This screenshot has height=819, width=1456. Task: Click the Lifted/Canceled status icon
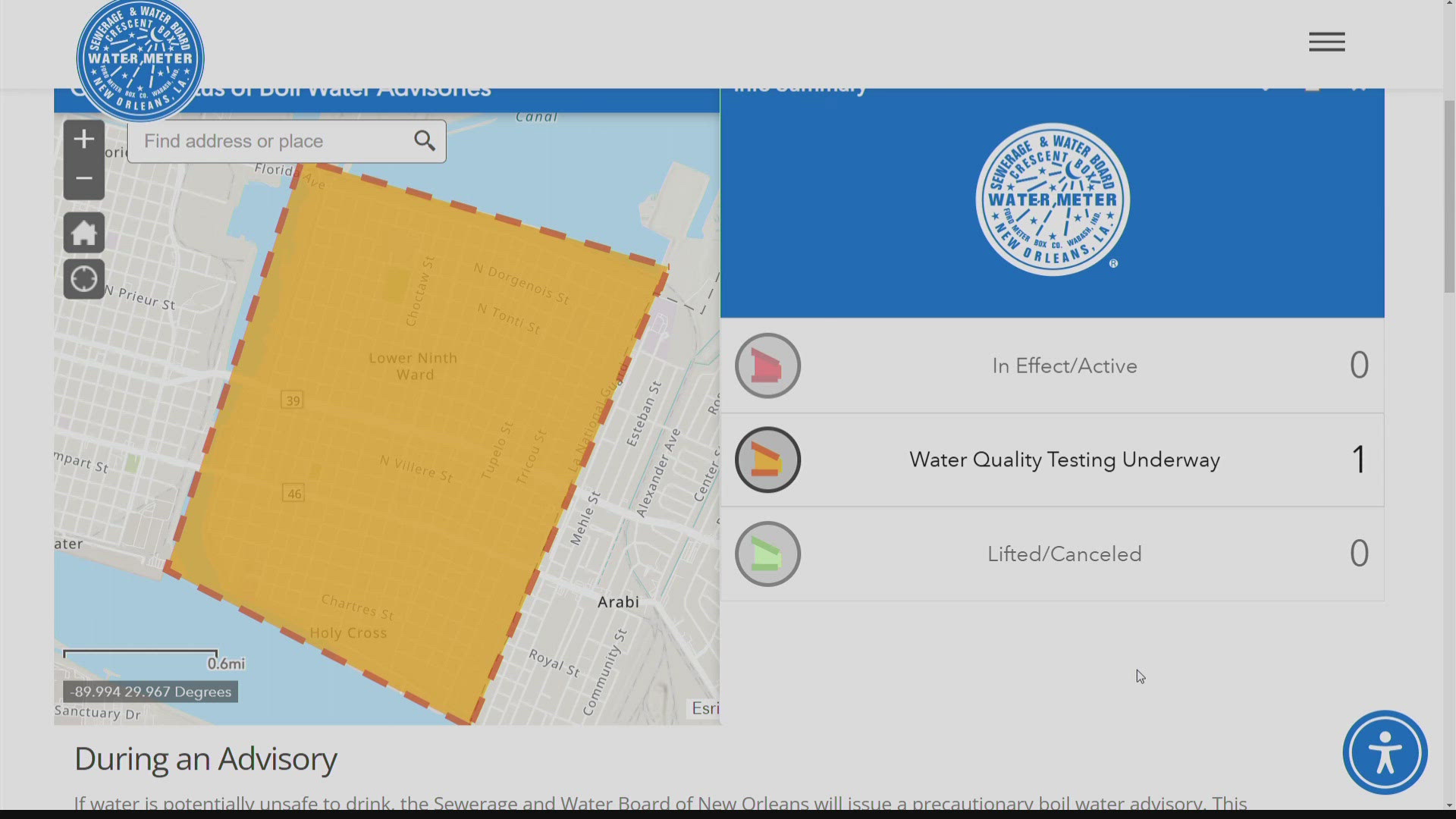click(x=767, y=553)
